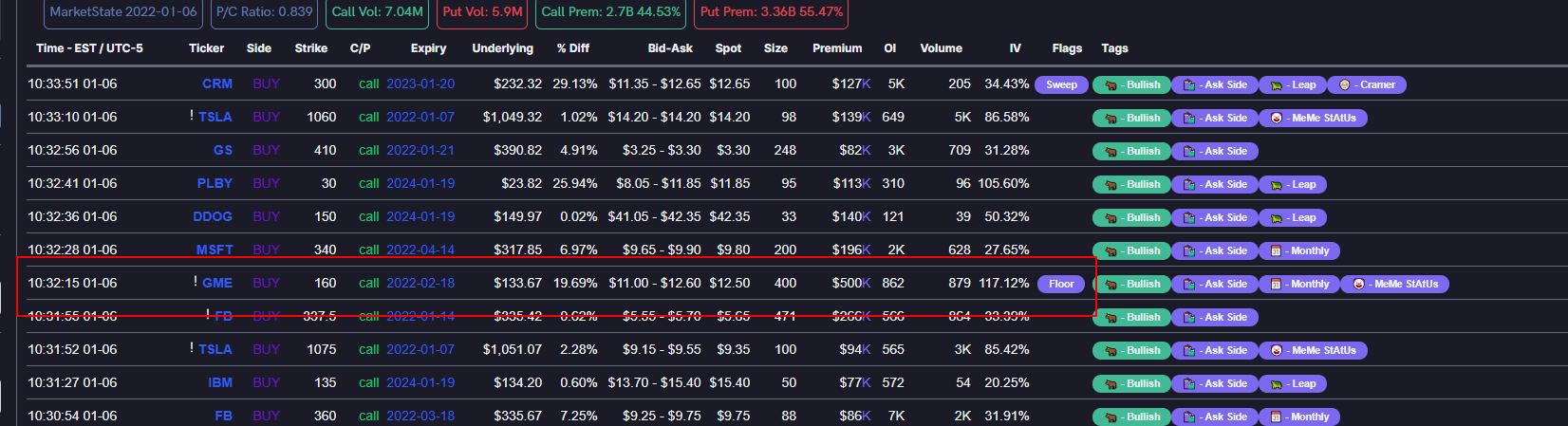Open the GME ticker link
Viewport: 1568px width, 426px height.
click(x=217, y=283)
